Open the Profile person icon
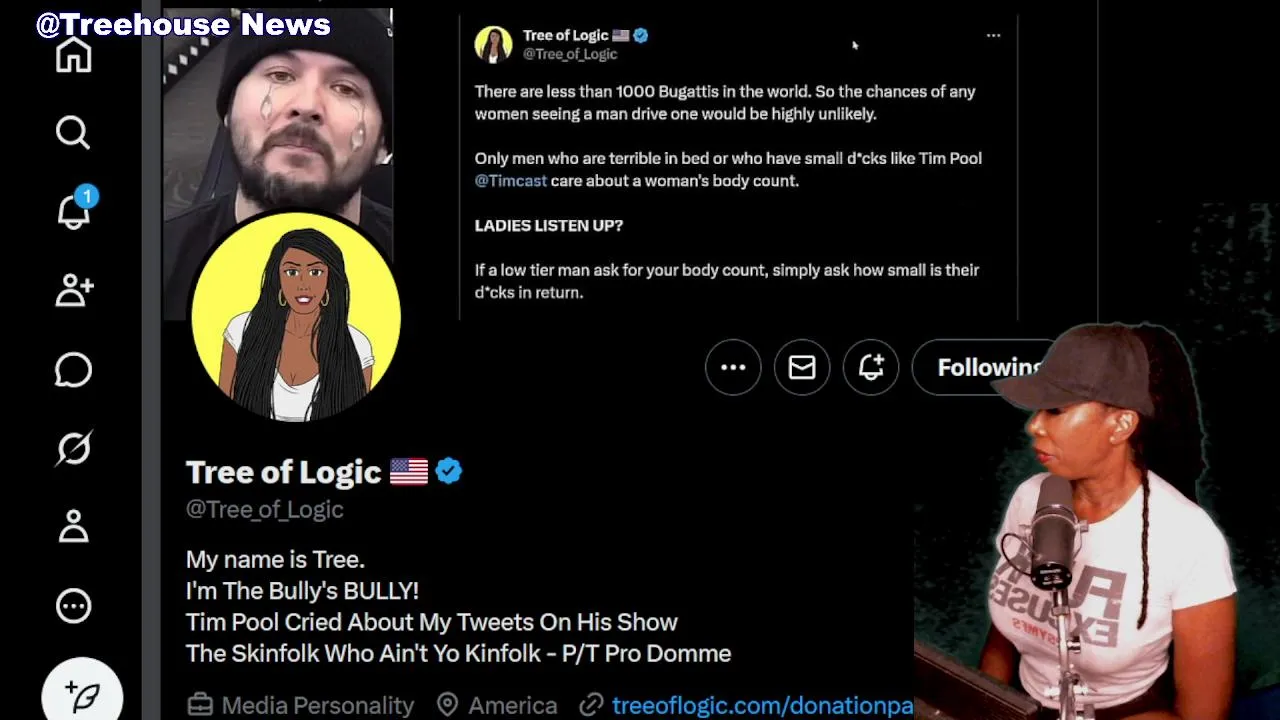1280x720 pixels. tap(73, 526)
